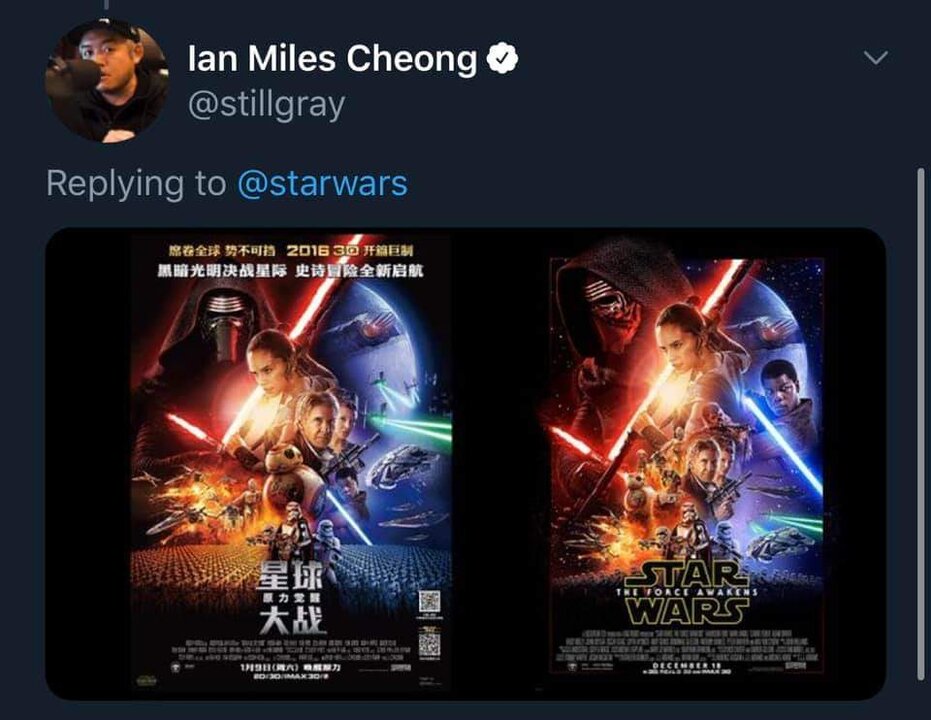
Task: Open the @starwars mention link
Action: (x=322, y=183)
